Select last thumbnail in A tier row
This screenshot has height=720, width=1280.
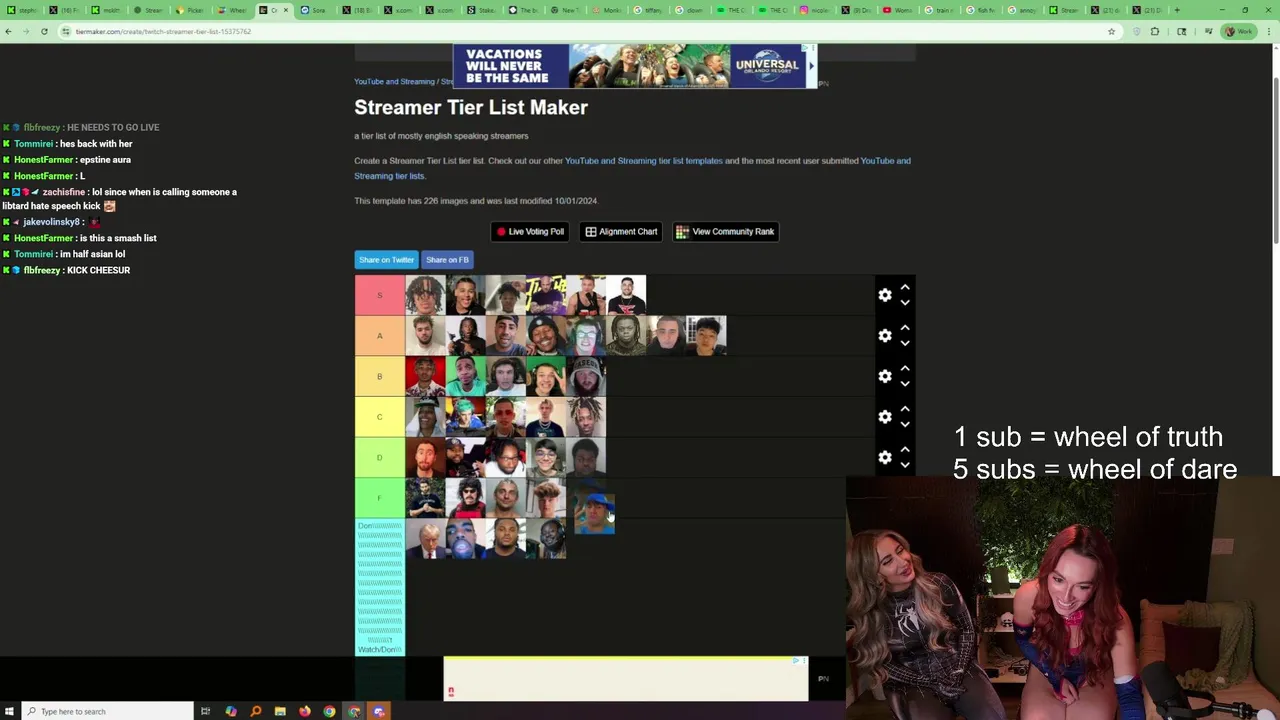tap(706, 336)
